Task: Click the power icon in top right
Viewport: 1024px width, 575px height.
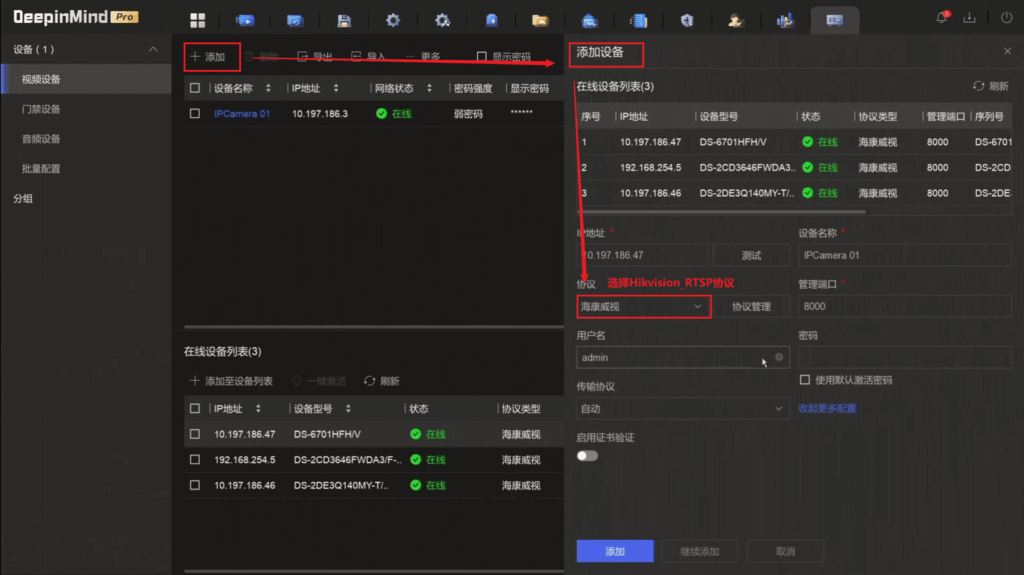Action: tap(1005, 18)
